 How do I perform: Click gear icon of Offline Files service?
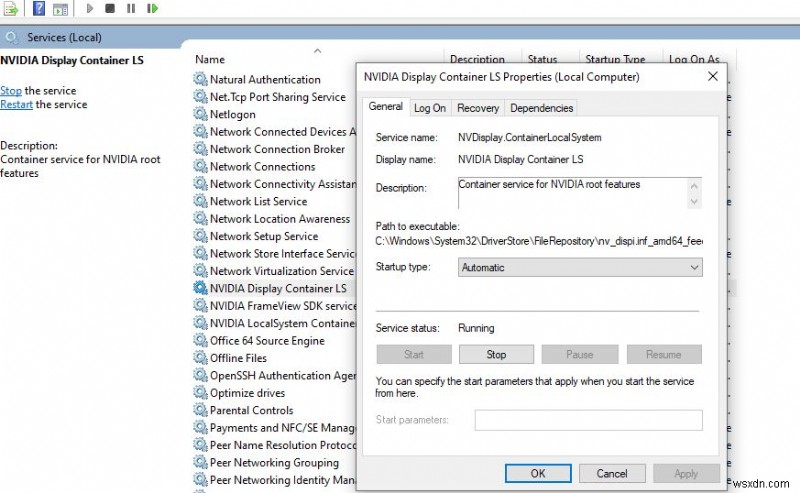click(200, 357)
